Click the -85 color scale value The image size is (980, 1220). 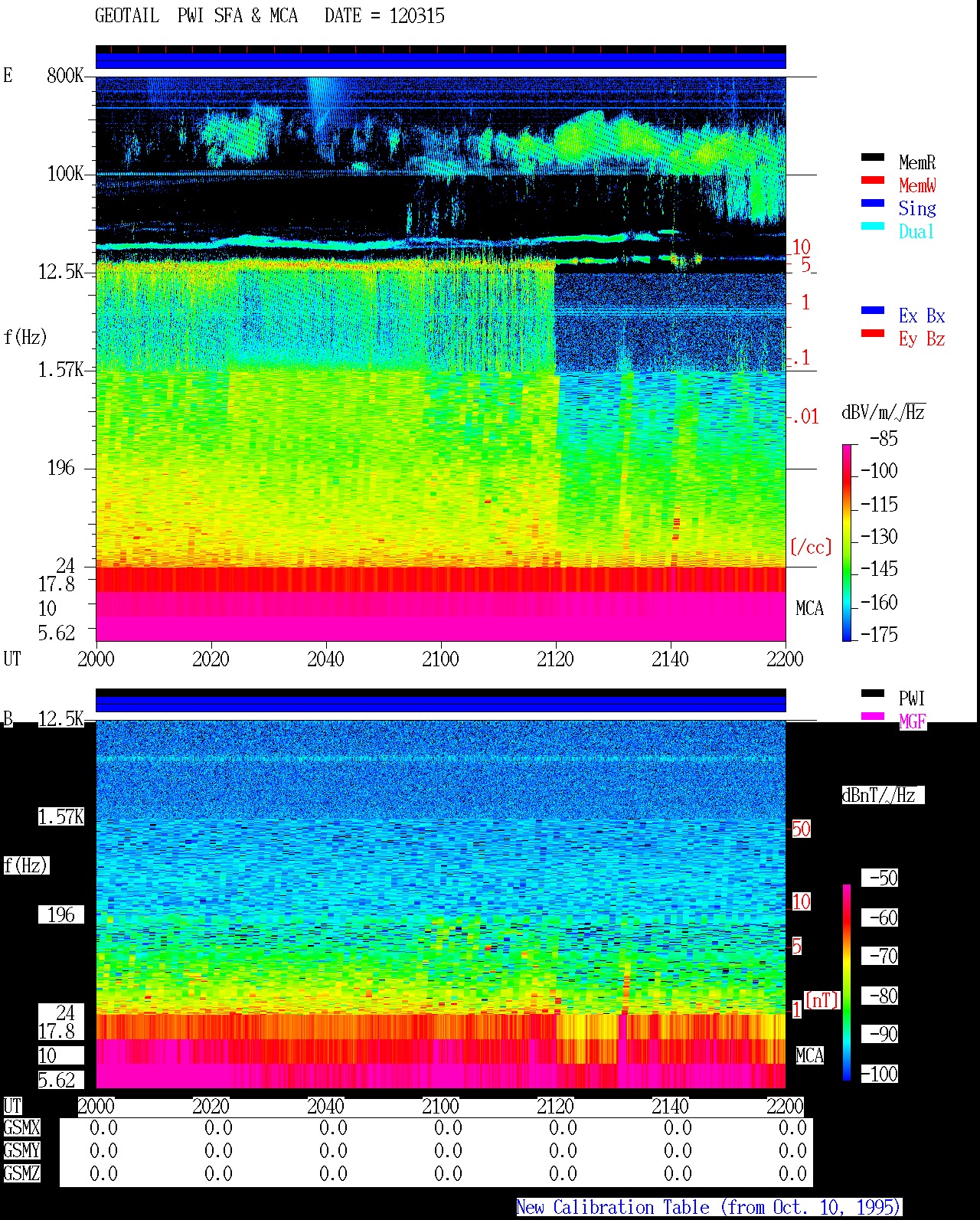[x=884, y=439]
